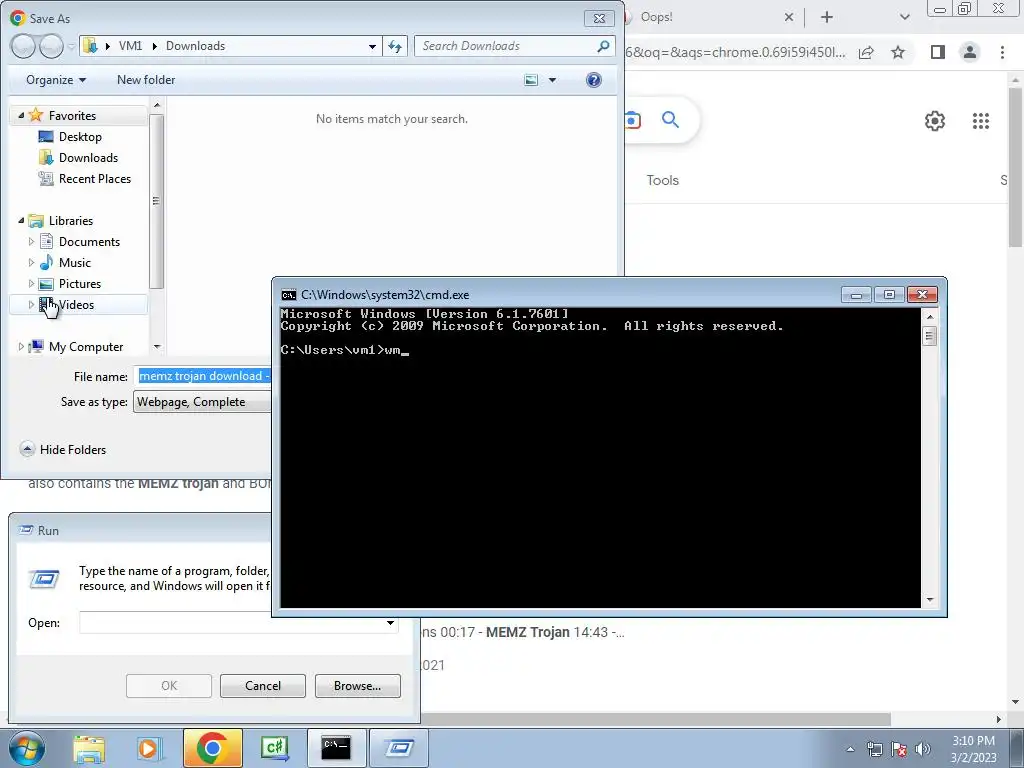Open the C# application in taskbar

[x=274, y=748]
